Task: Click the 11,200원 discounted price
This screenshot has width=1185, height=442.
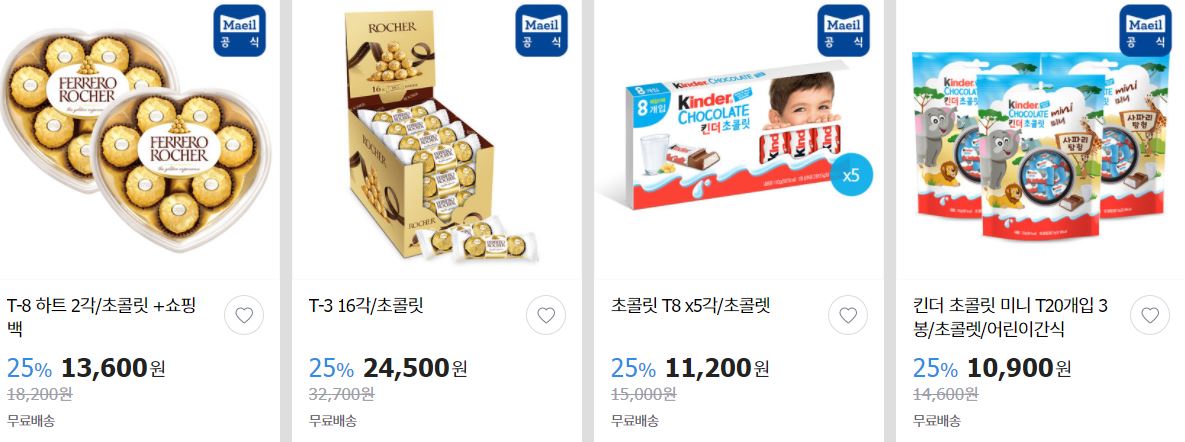Action: [717, 368]
